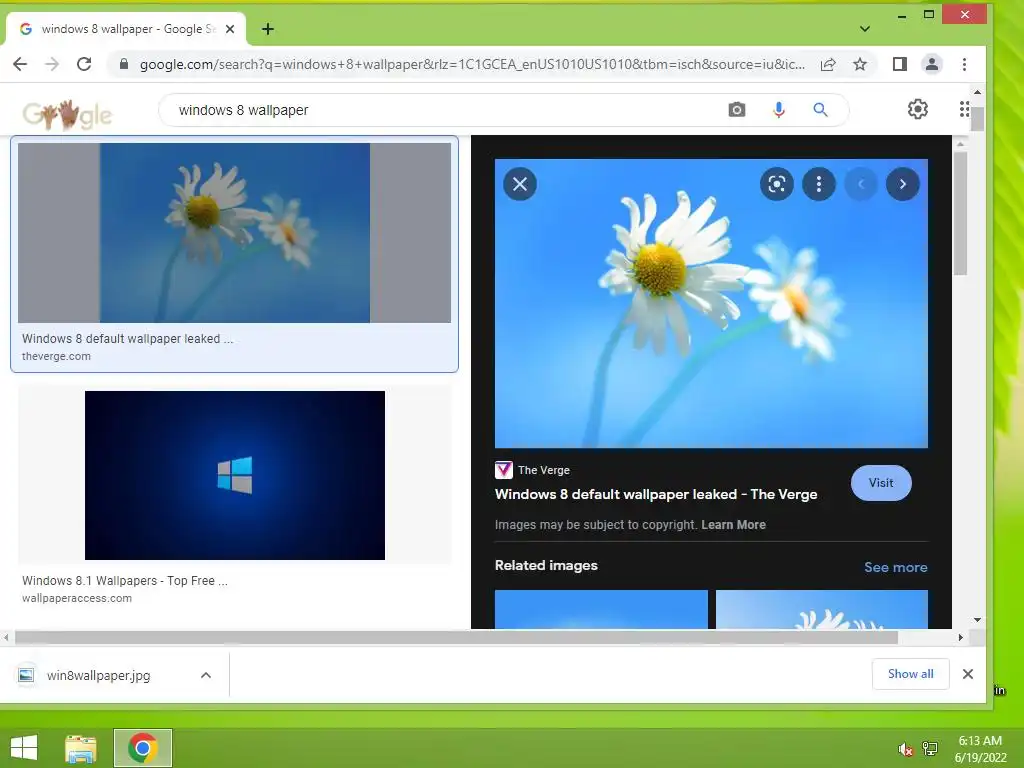Click the address bar URL
This screenshot has width=1024, height=768.
pos(472,64)
